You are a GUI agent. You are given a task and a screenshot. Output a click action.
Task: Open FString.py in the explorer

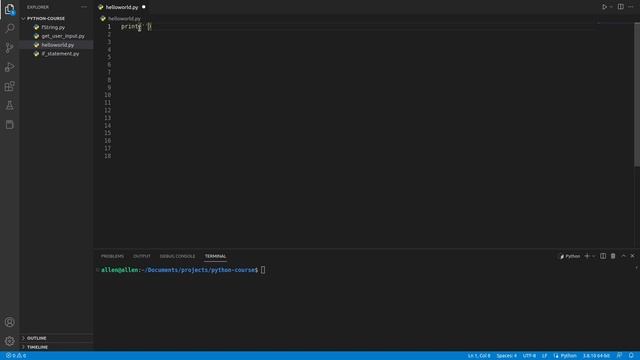(x=53, y=27)
